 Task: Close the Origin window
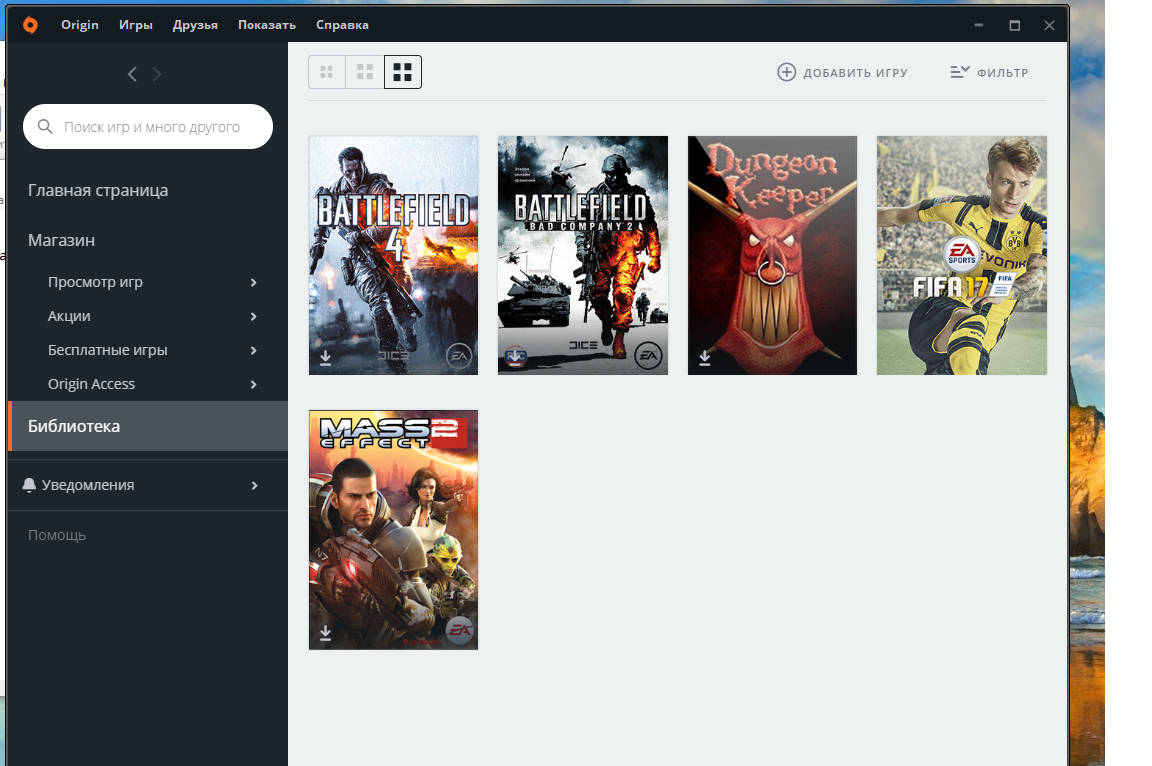(x=1049, y=25)
